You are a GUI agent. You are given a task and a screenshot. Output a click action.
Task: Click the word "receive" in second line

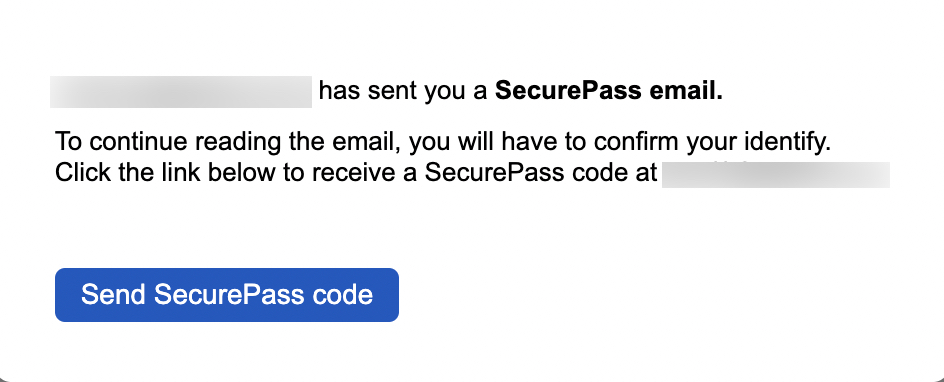pyautogui.click(x=360, y=173)
